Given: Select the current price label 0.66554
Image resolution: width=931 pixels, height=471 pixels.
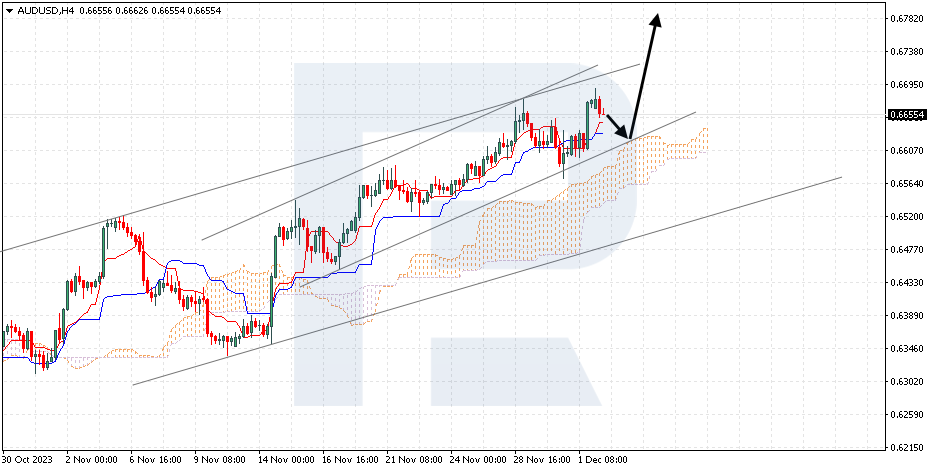Looking at the screenshot, I should coord(906,115).
